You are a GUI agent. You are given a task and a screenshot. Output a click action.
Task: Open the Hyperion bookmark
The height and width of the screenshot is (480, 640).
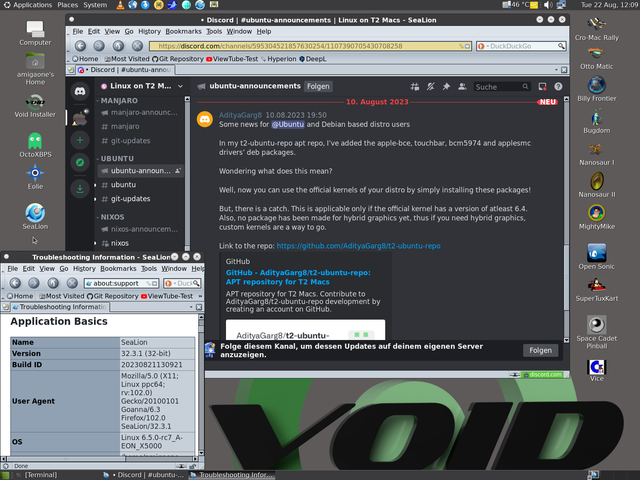coord(279,59)
